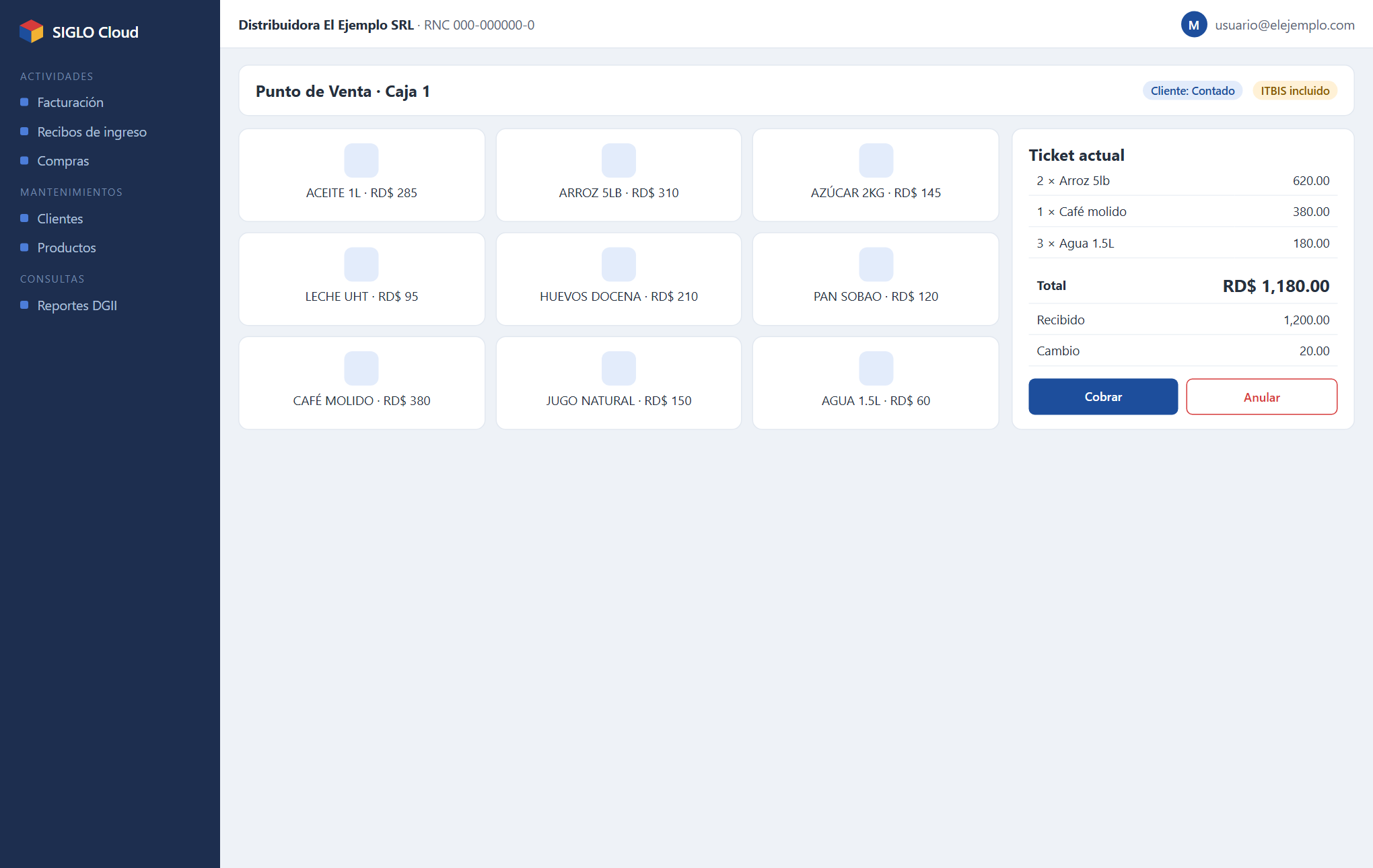Click the RD$ 1,180.00 total amount

[x=1275, y=286]
